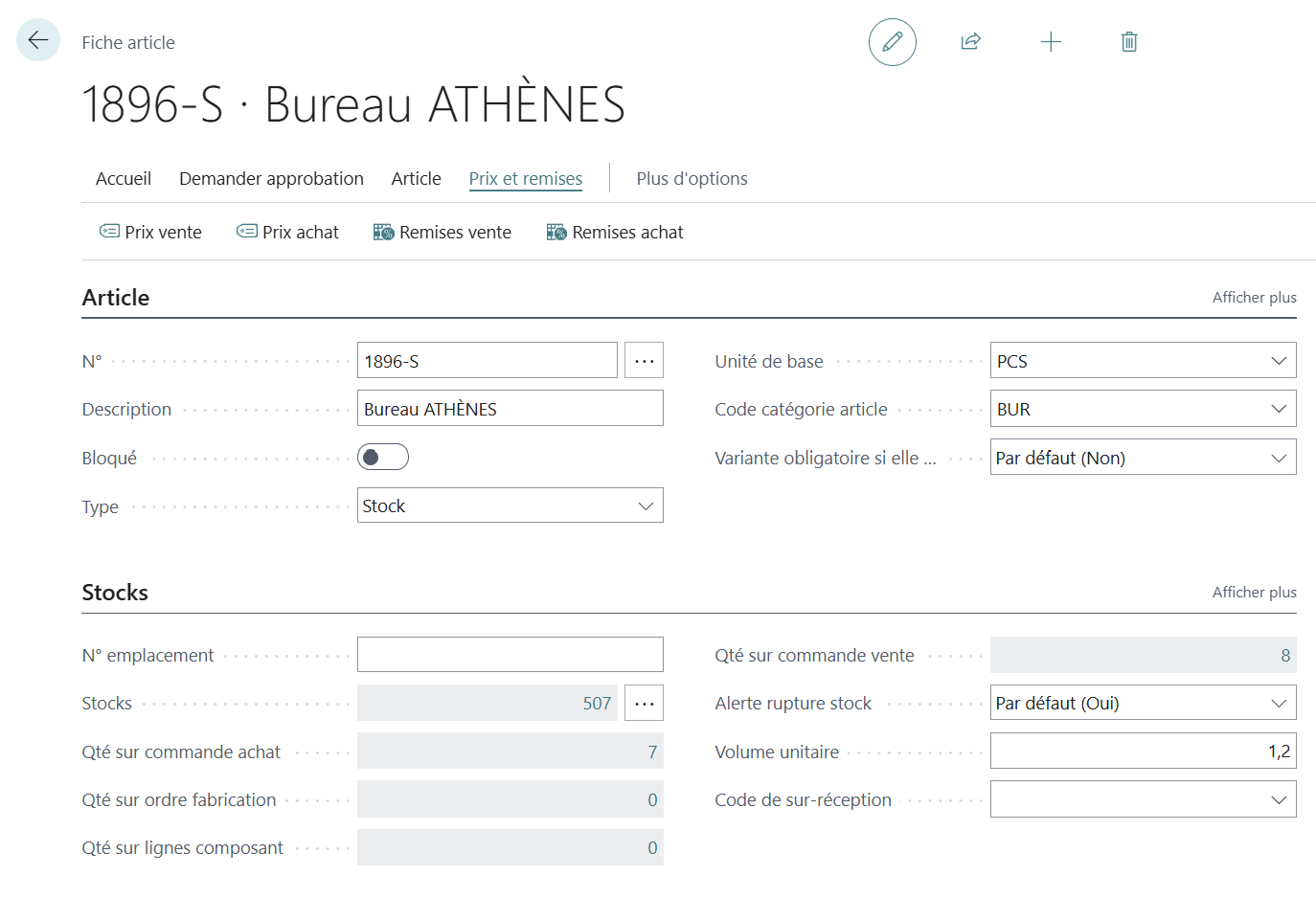Open Remises achat action

(614, 232)
